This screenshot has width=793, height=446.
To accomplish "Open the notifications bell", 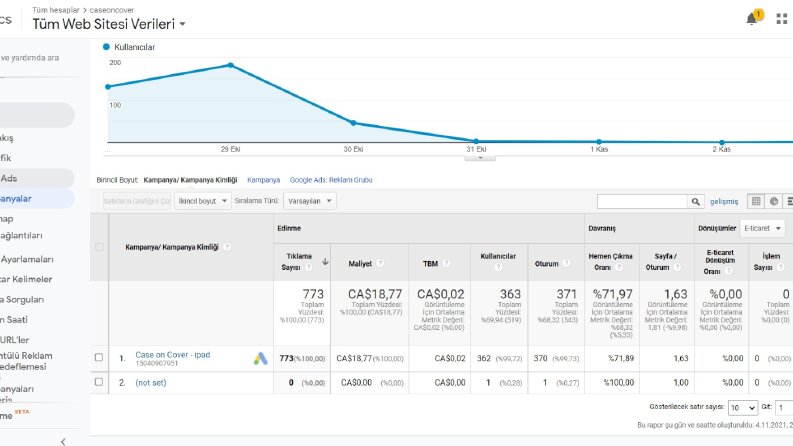I will 752,19.
